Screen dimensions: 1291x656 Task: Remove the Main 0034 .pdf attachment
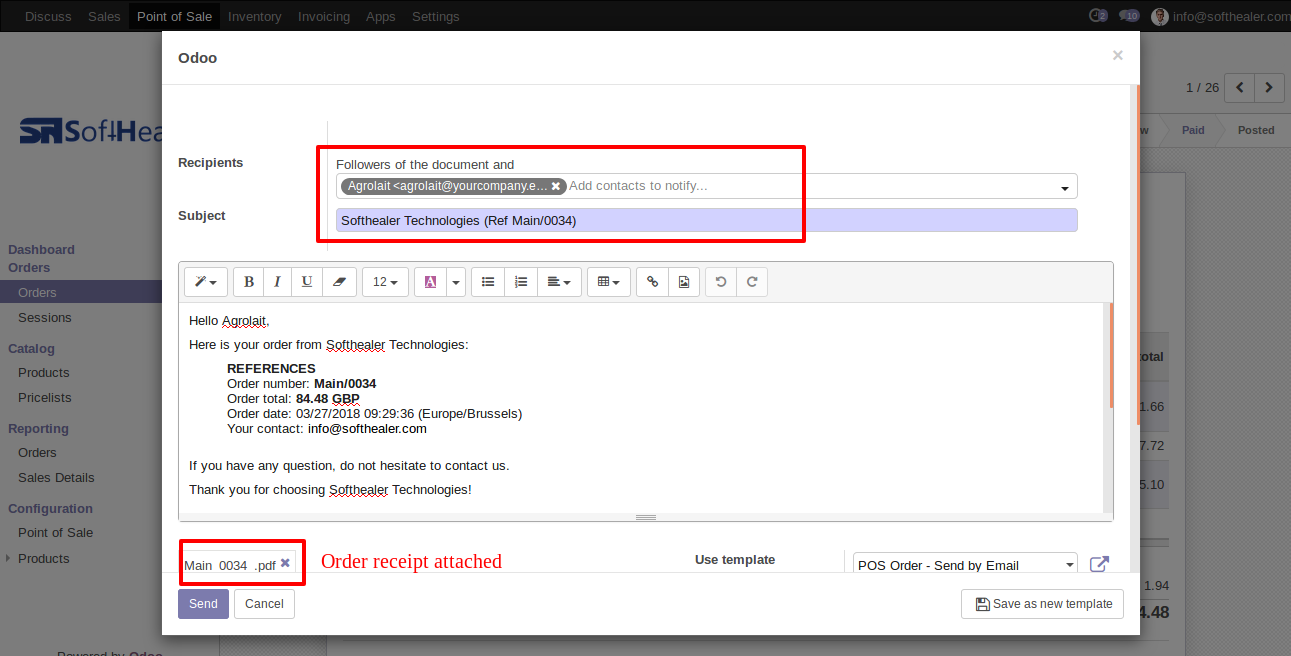pos(285,563)
